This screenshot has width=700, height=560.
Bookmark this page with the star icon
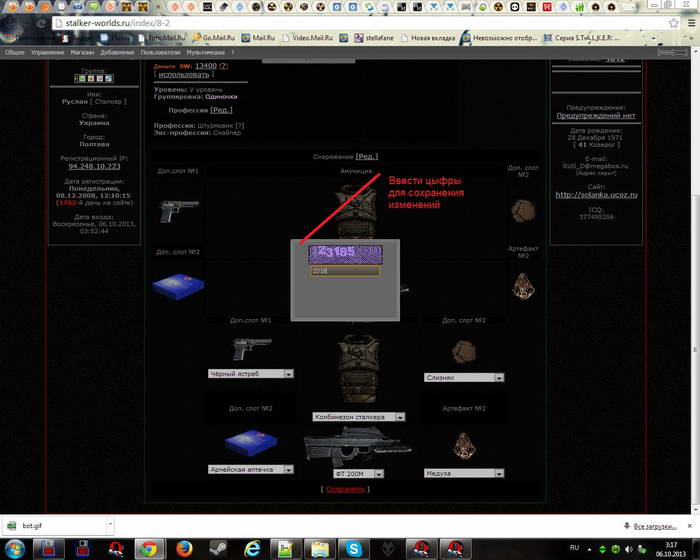(x=674, y=23)
